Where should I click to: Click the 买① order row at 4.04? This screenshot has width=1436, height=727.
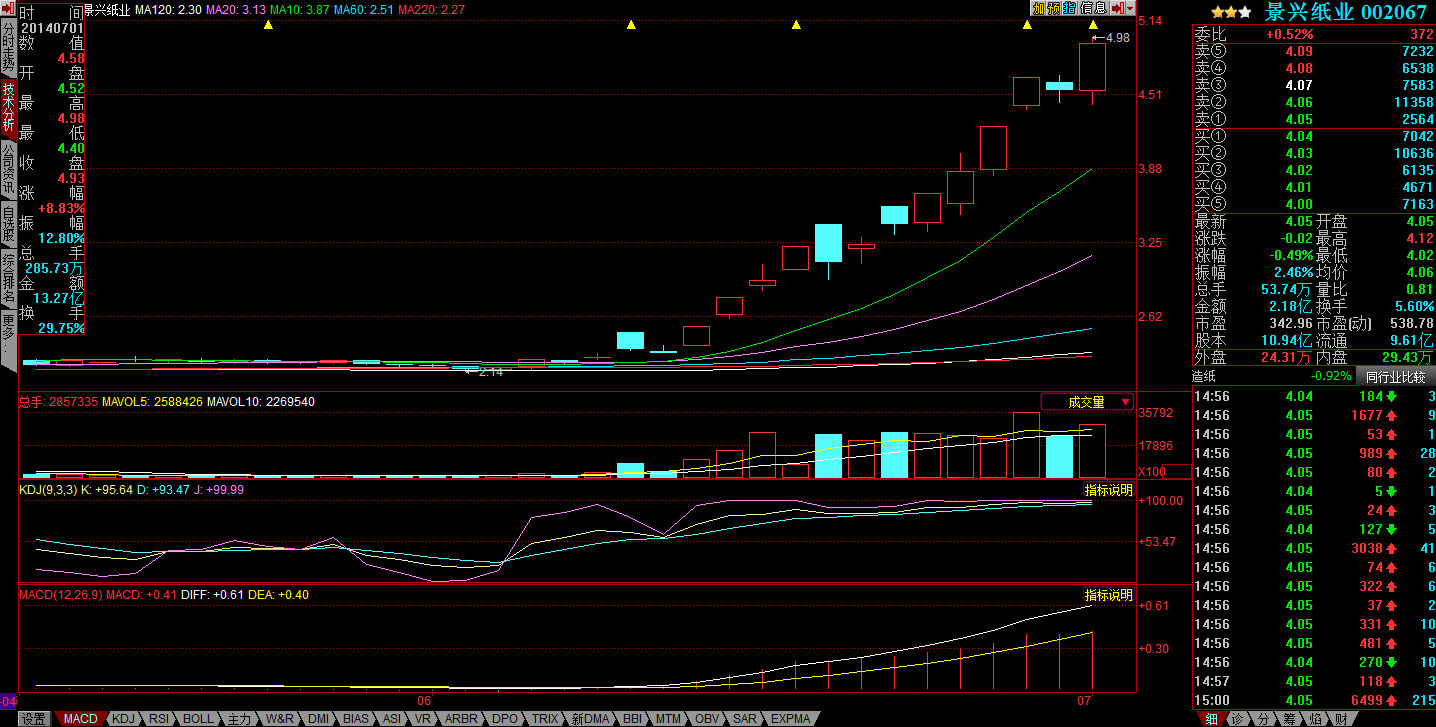[x=1314, y=136]
